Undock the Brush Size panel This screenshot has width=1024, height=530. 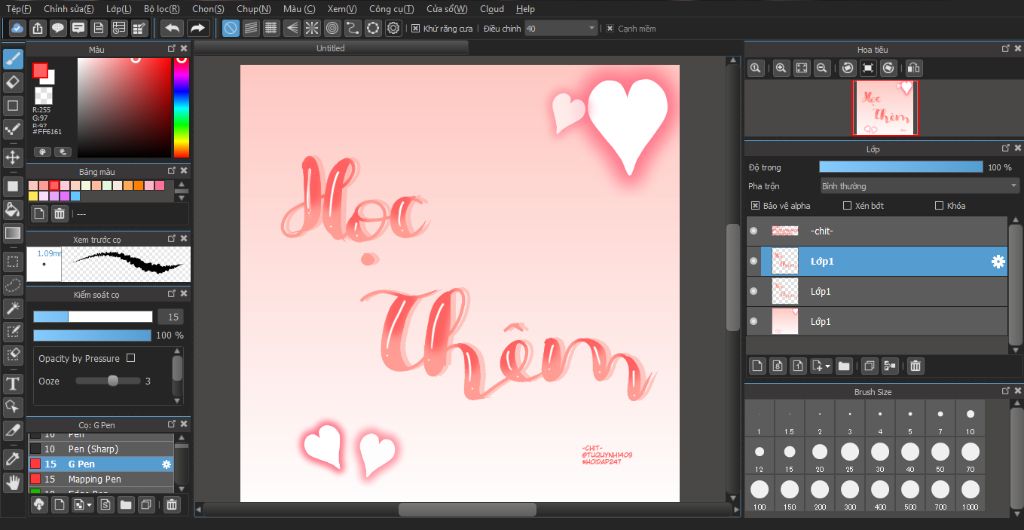(1005, 391)
